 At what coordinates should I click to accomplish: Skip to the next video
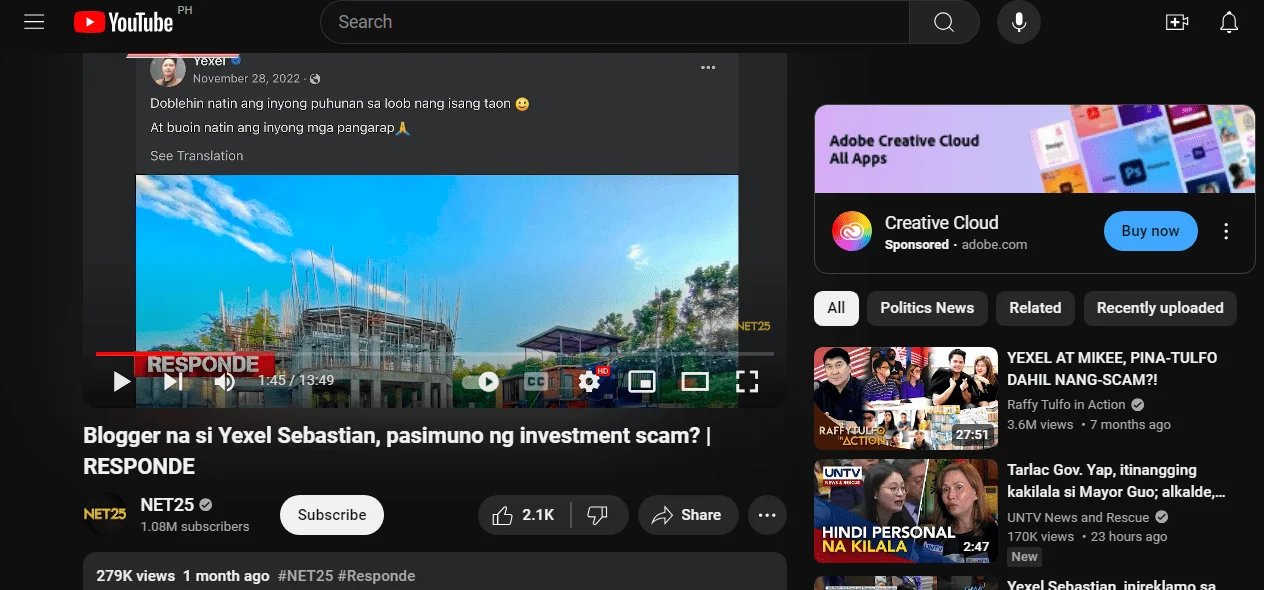pos(173,381)
